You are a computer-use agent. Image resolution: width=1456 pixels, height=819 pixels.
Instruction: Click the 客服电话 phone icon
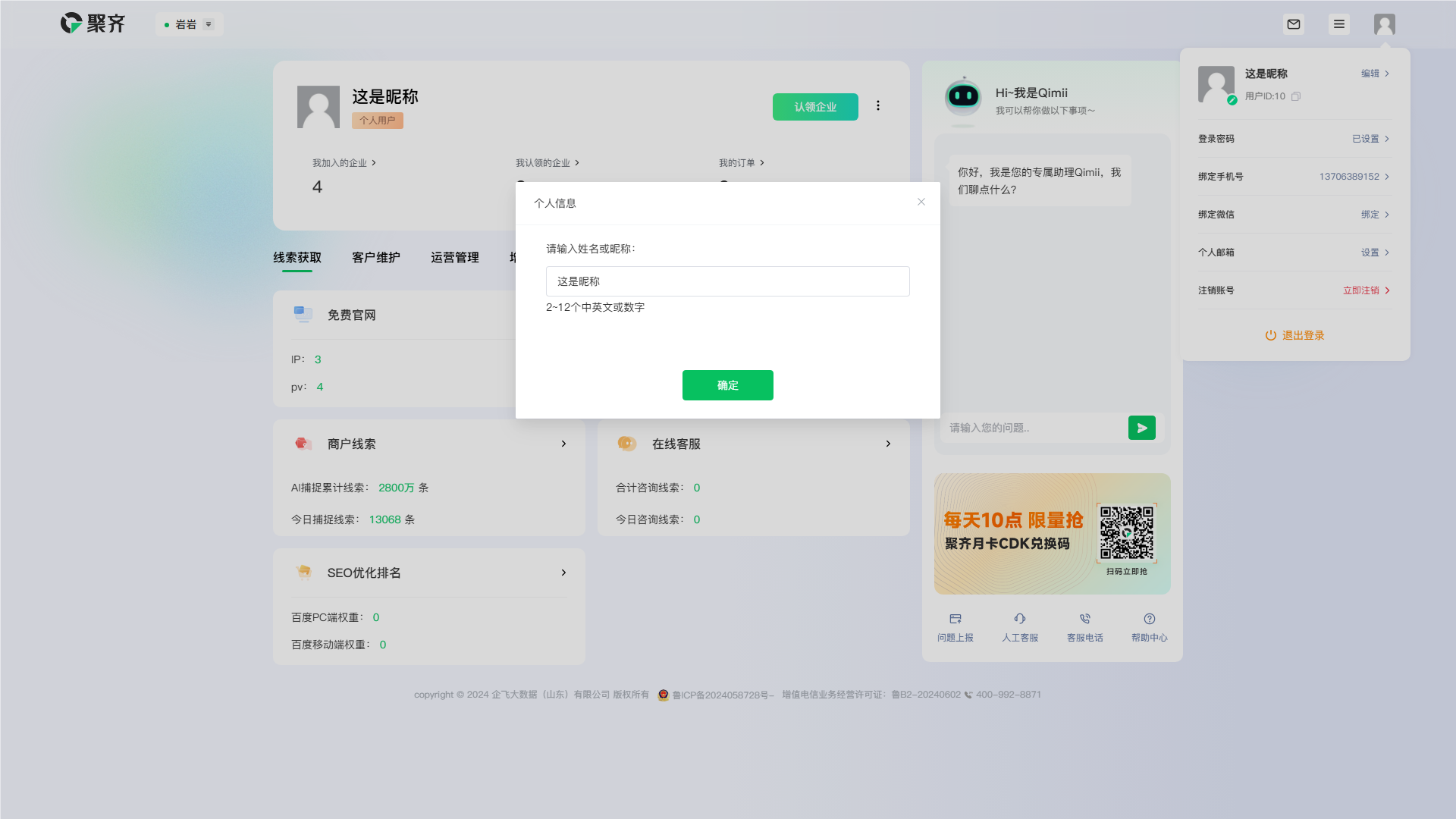[x=1085, y=620]
